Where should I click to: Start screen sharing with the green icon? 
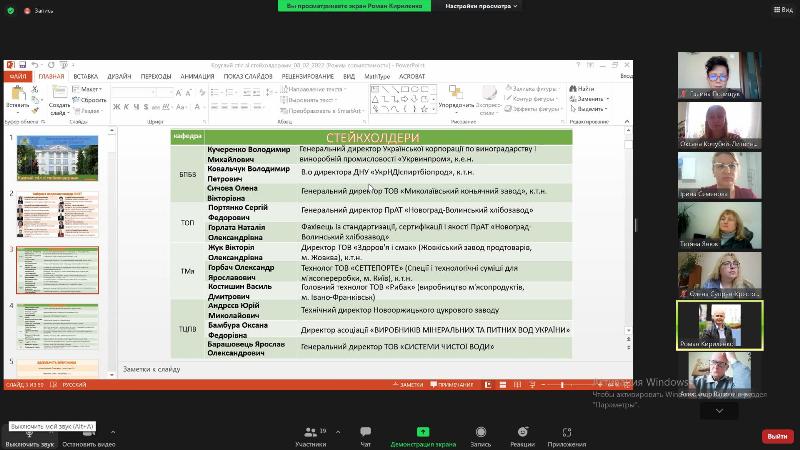coord(423,432)
